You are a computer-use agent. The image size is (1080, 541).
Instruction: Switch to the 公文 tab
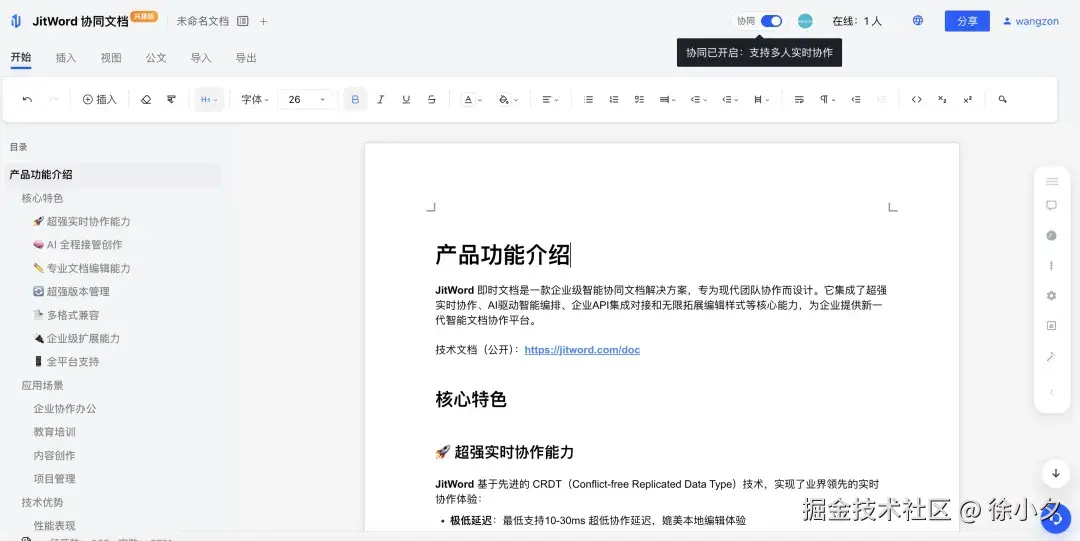point(156,58)
